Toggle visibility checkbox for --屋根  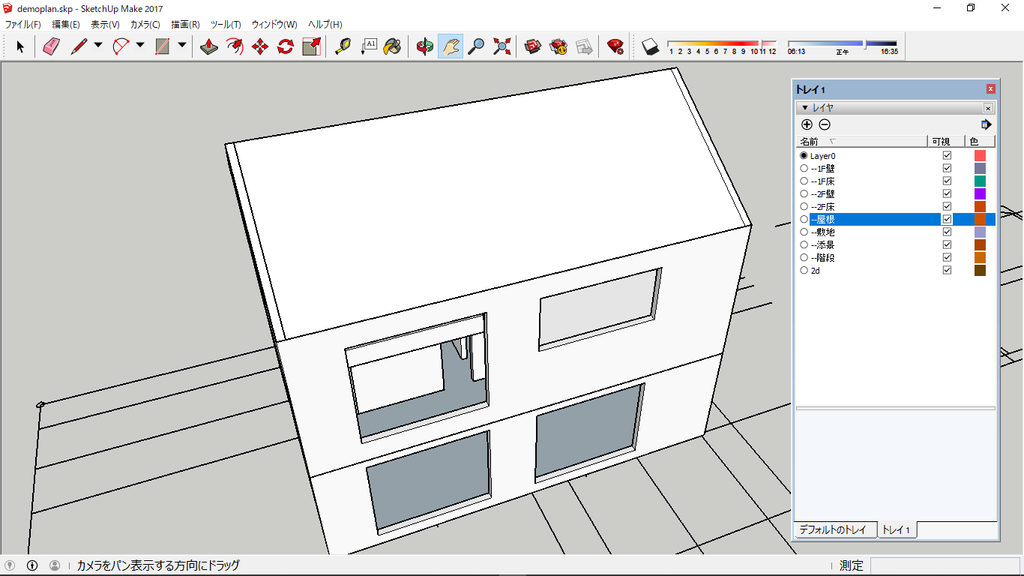[947, 219]
